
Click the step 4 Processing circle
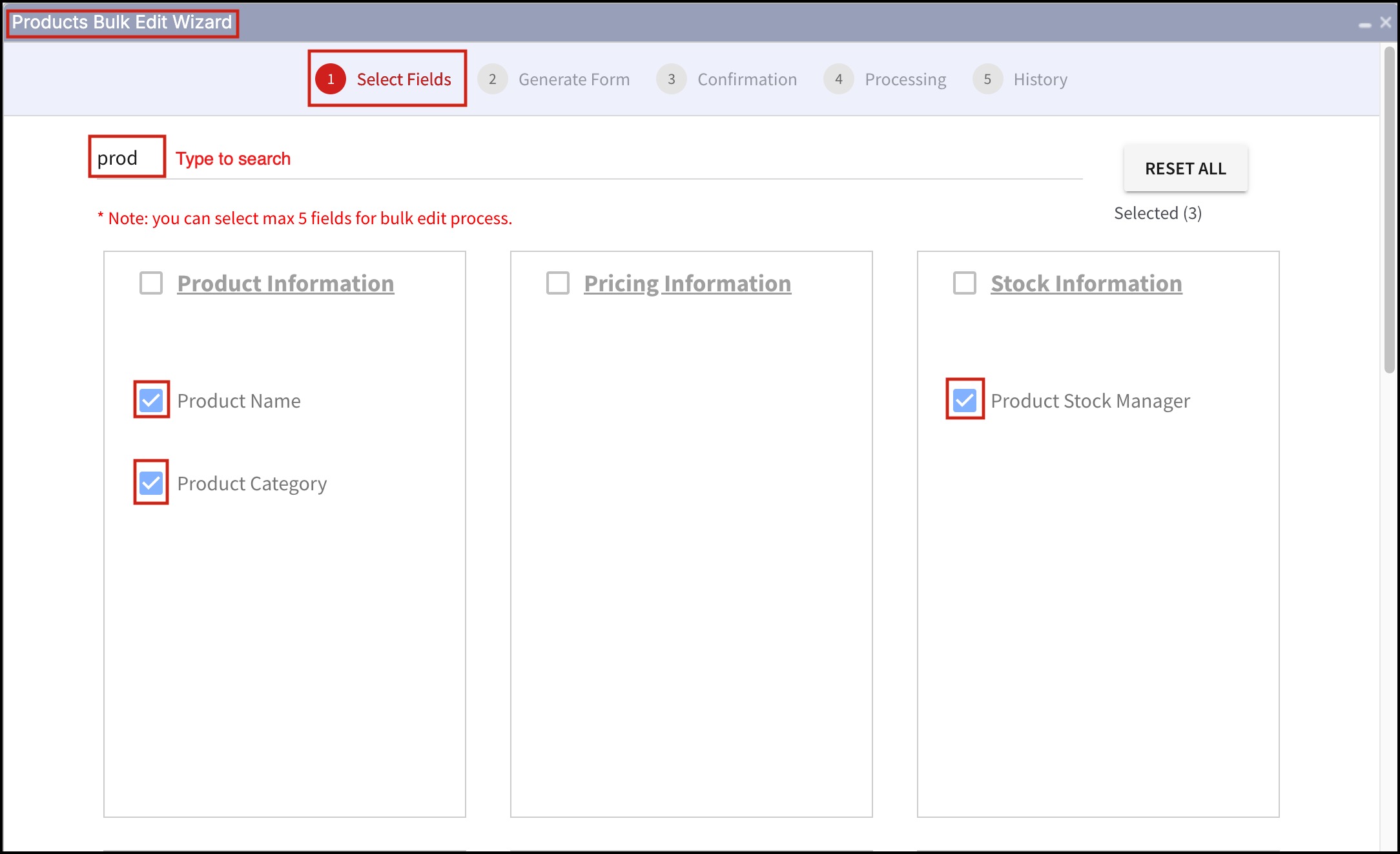[838, 79]
